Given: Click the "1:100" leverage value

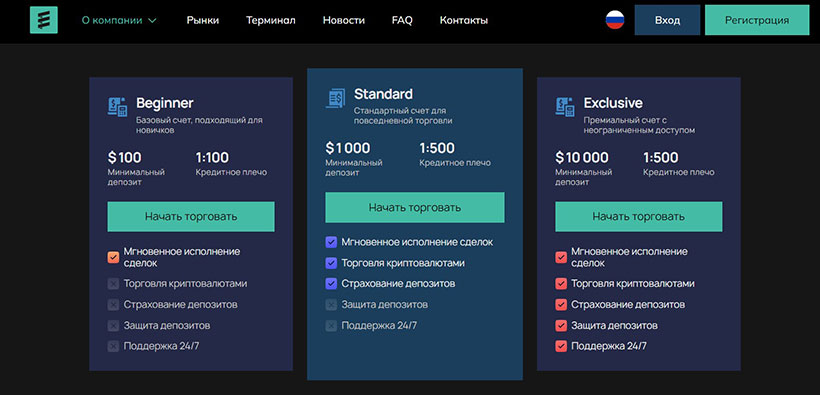Looking at the screenshot, I should [212, 157].
